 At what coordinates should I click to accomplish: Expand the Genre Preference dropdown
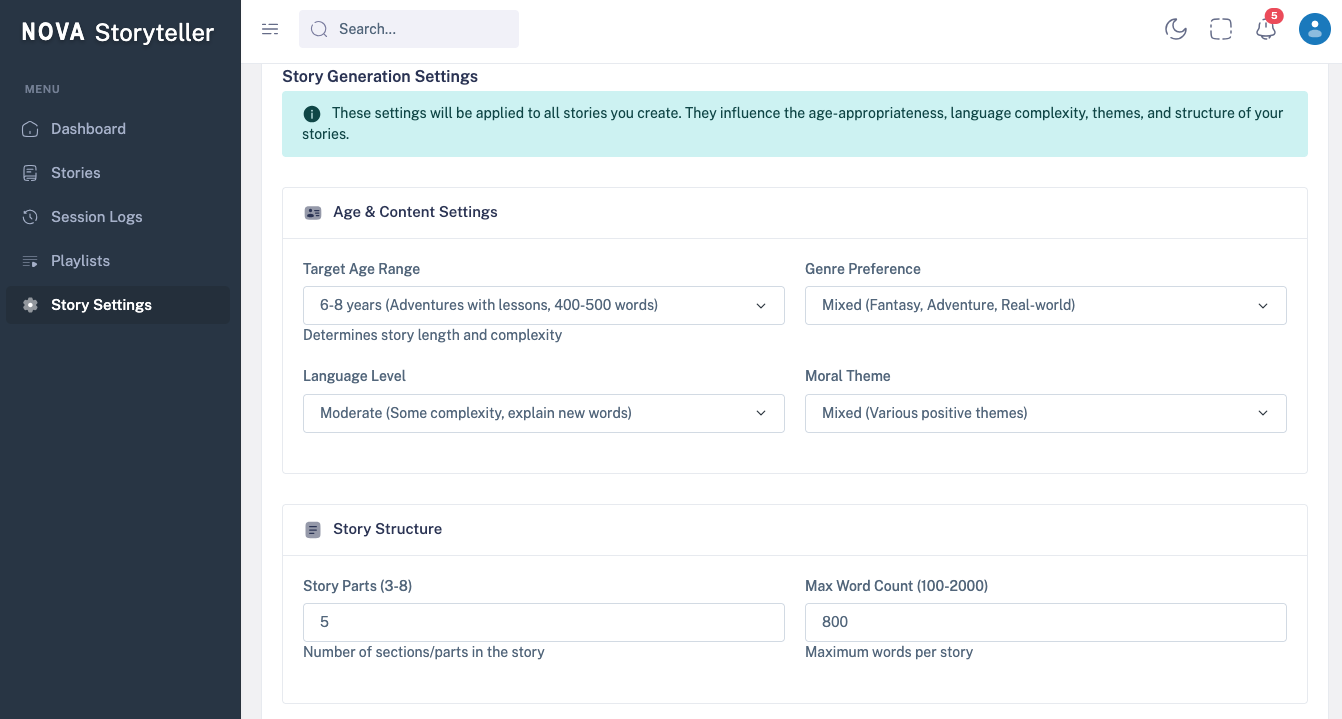click(1045, 305)
